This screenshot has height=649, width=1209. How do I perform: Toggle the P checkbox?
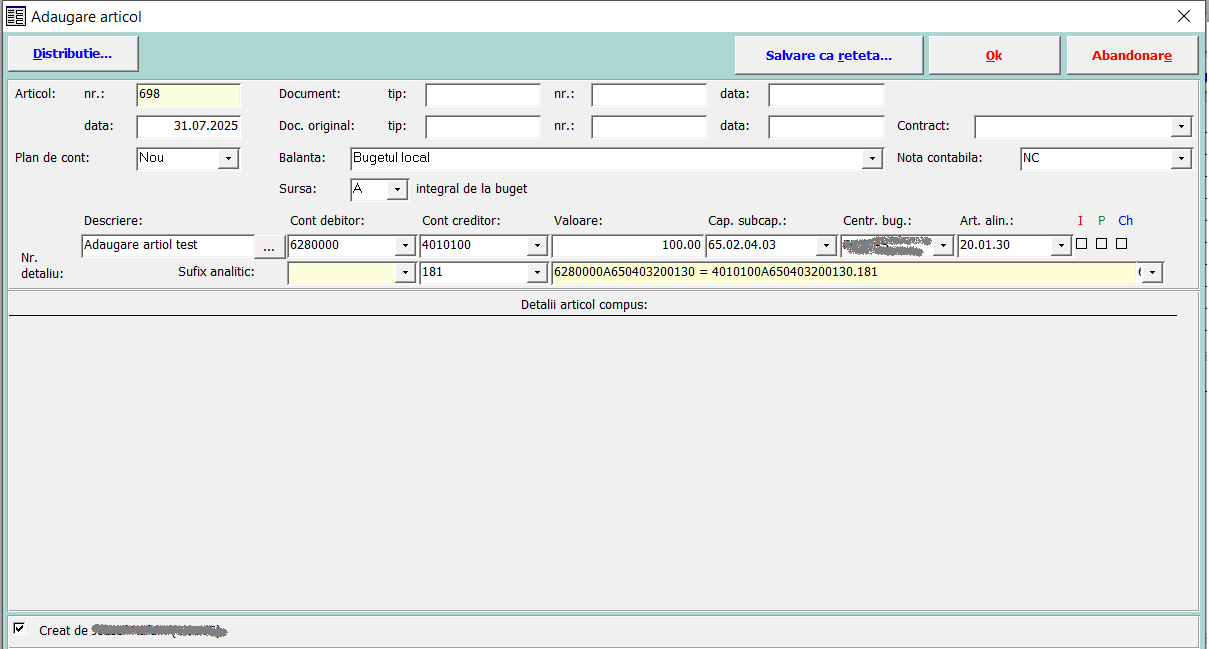click(1101, 244)
